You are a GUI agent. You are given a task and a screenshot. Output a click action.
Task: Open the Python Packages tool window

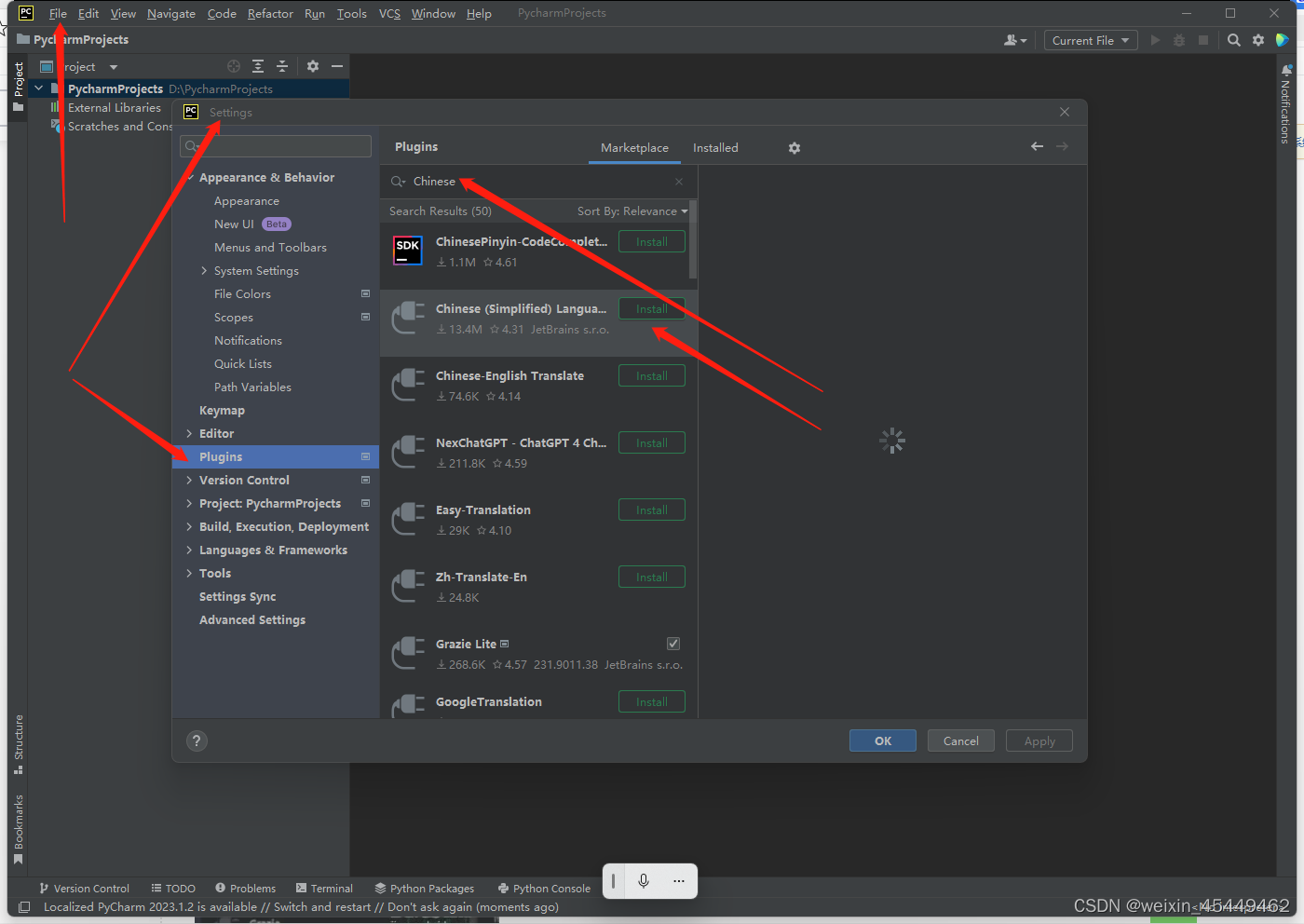coord(425,889)
